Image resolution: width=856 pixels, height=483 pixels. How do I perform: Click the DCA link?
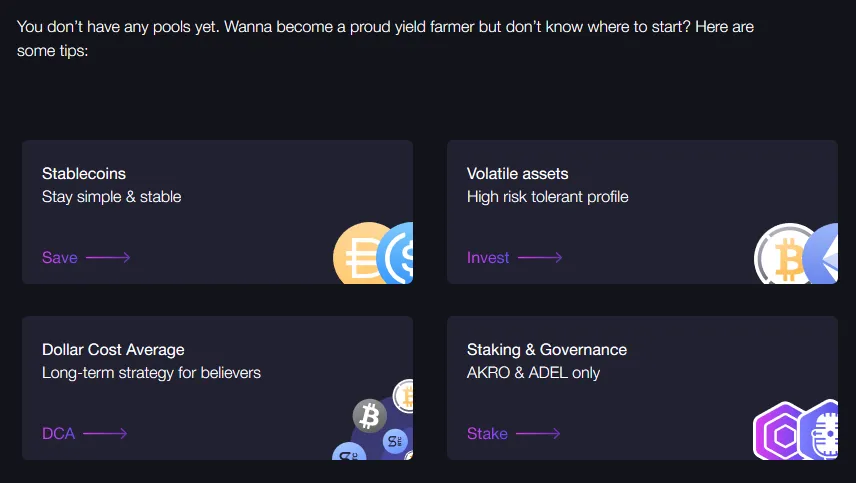pos(58,433)
